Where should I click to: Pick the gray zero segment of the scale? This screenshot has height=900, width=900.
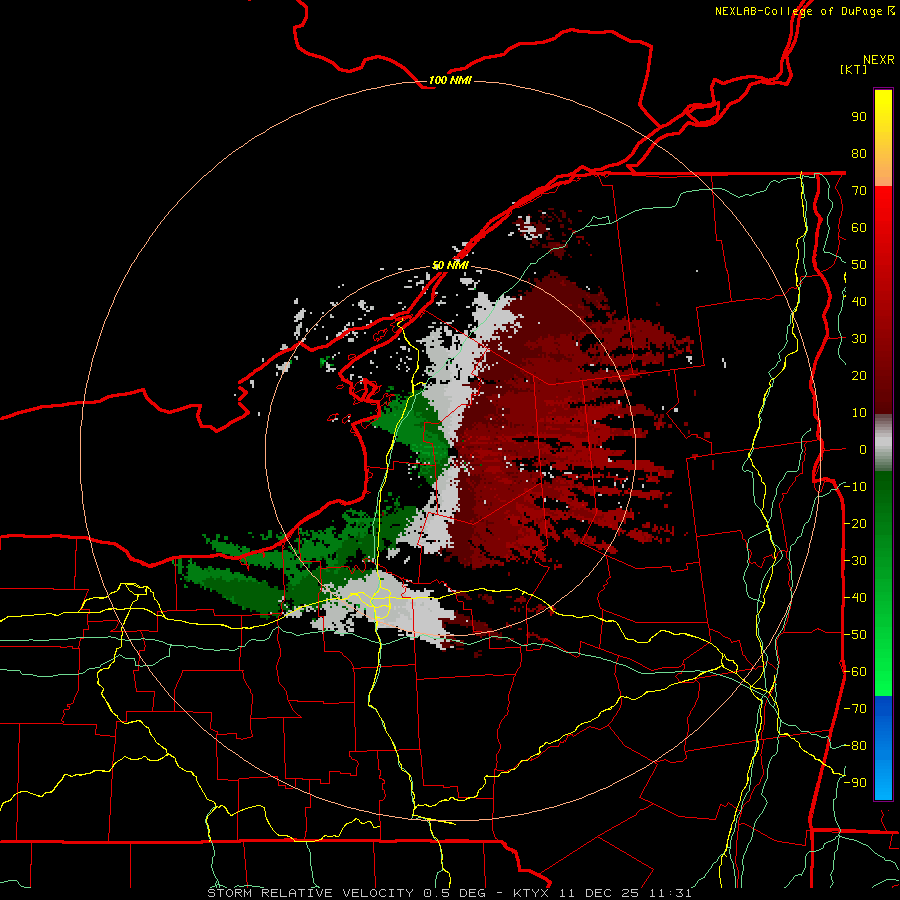883,443
